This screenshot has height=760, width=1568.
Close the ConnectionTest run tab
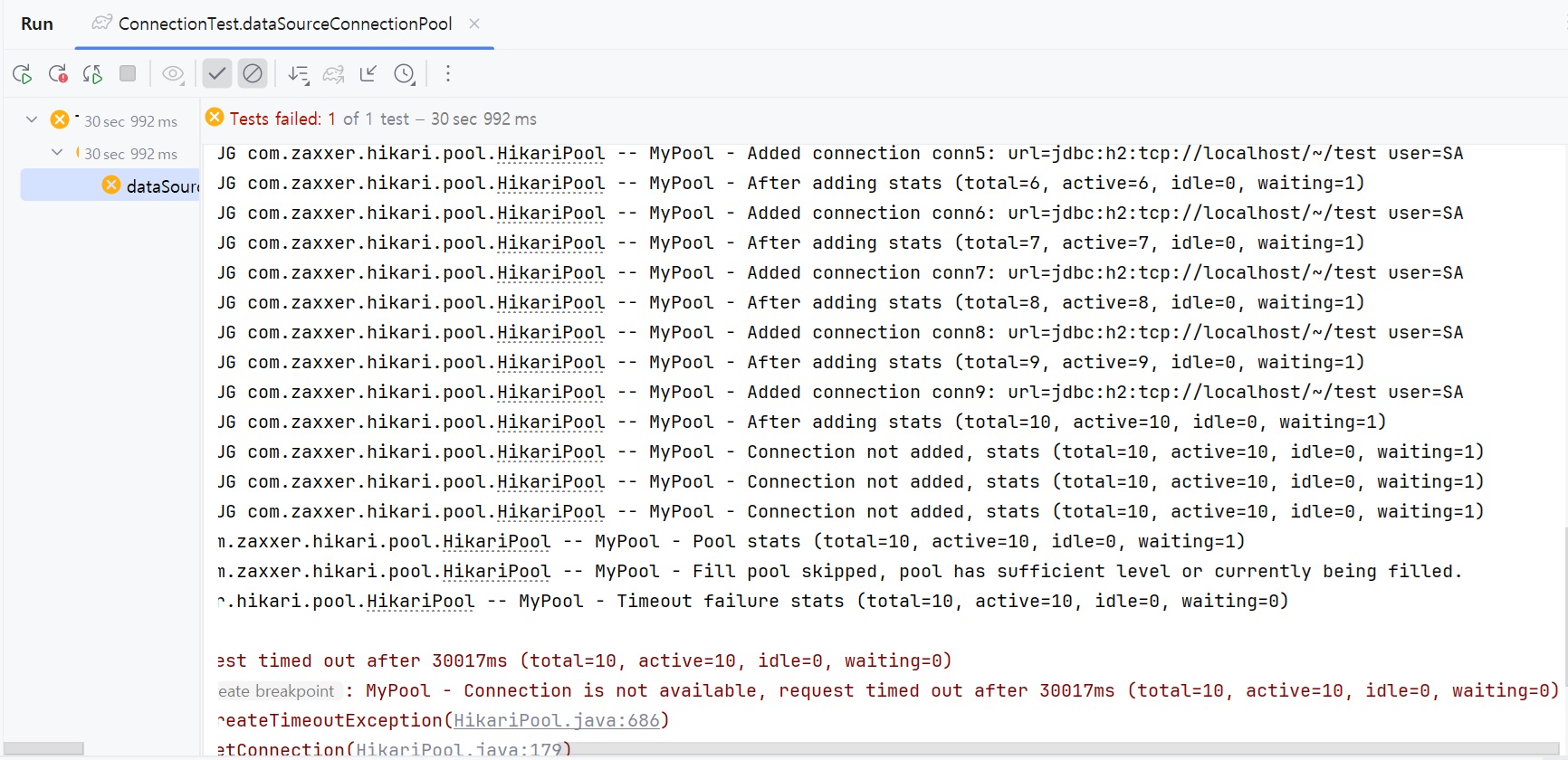click(x=474, y=24)
